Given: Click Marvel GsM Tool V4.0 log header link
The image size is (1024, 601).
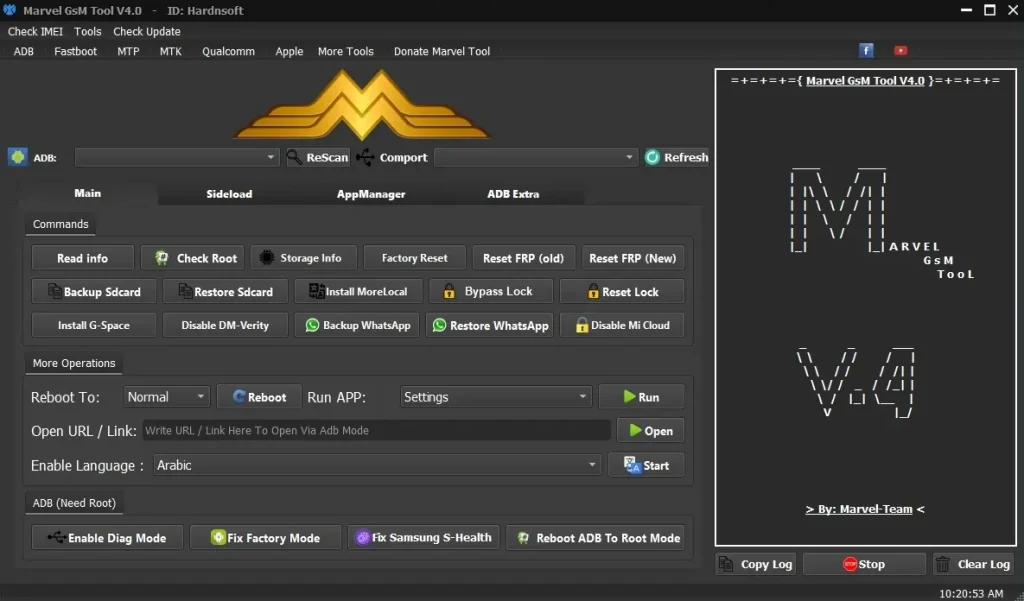Looking at the screenshot, I should [x=865, y=81].
